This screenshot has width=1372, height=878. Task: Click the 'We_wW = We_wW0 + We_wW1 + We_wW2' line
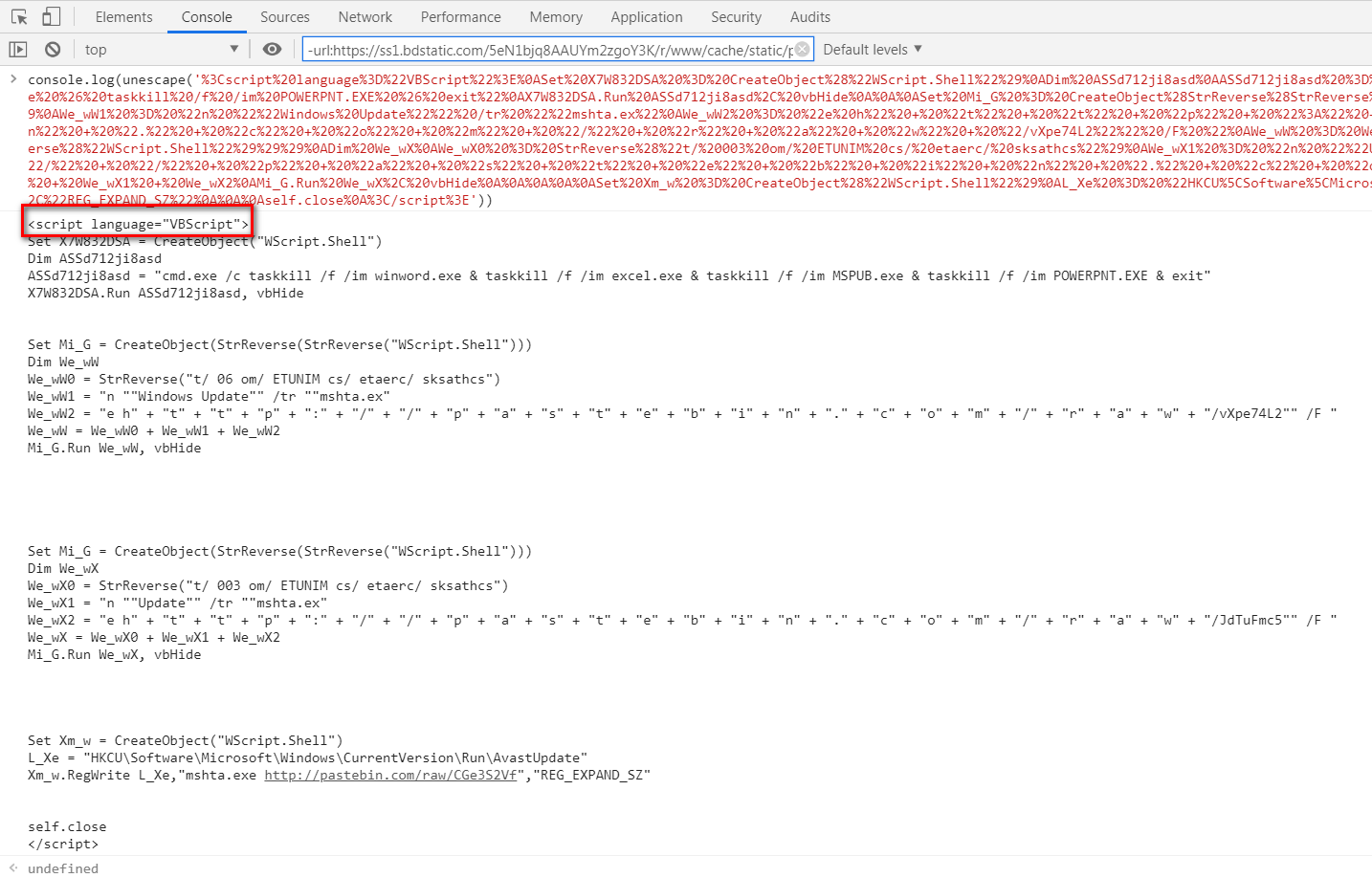click(x=154, y=430)
